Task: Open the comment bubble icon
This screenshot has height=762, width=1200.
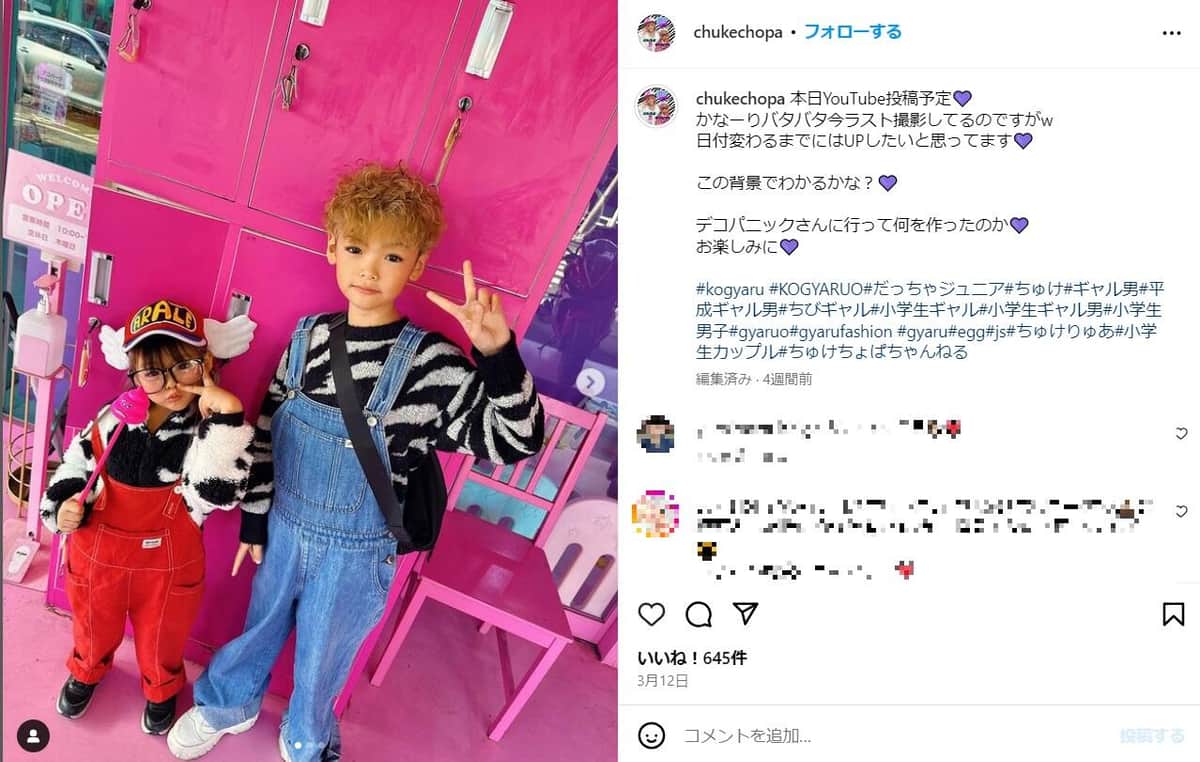Action: click(699, 614)
